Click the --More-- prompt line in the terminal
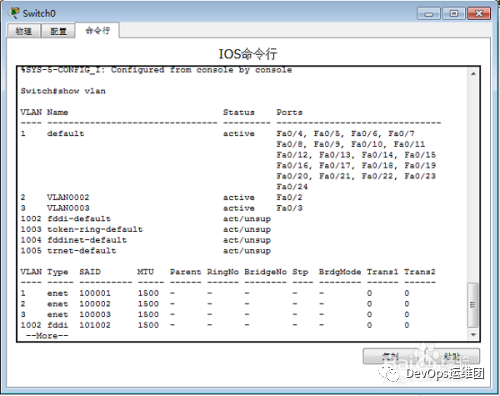500x396 pixels. (47, 336)
